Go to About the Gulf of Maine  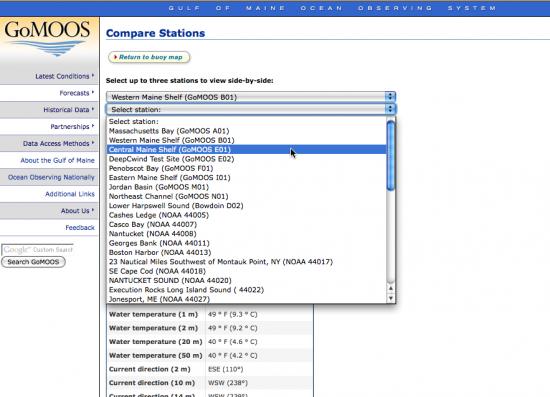tap(58, 160)
